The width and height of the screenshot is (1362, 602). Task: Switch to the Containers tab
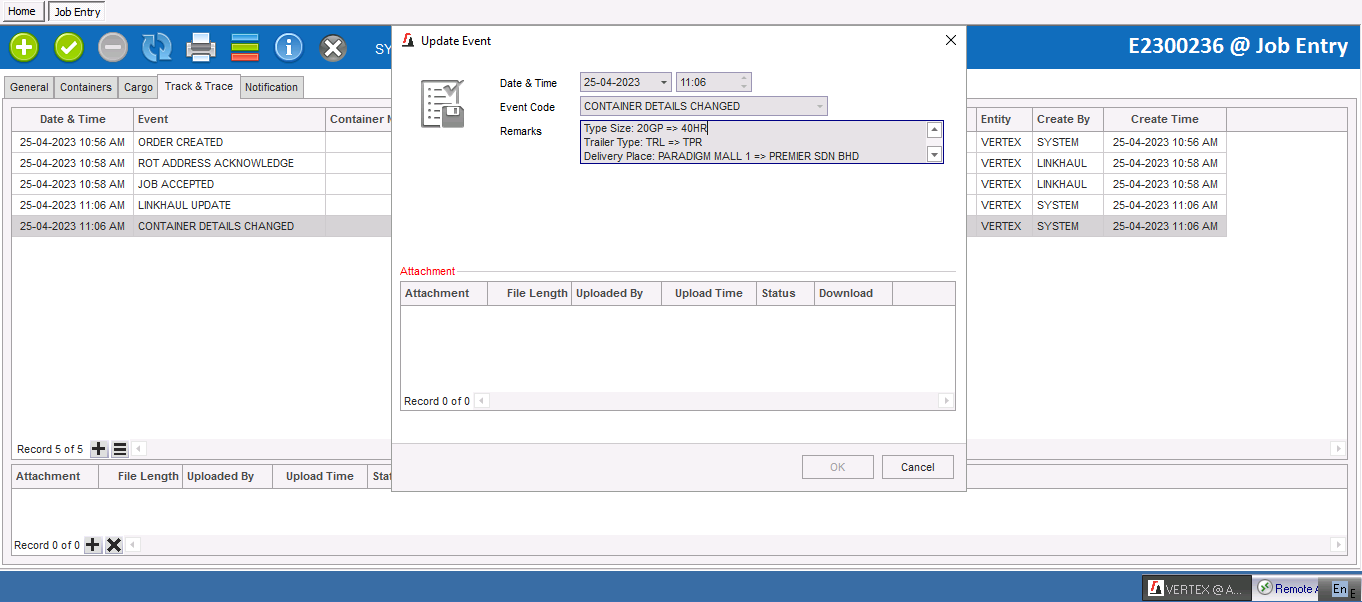86,87
